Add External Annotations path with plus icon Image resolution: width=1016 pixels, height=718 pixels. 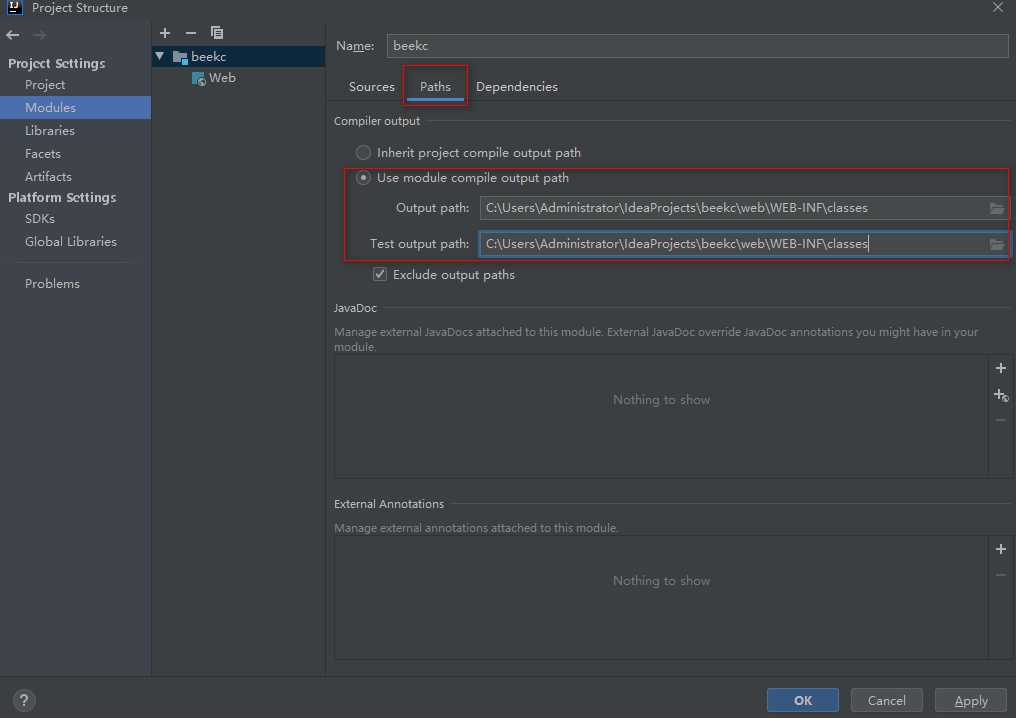tap(1000, 549)
